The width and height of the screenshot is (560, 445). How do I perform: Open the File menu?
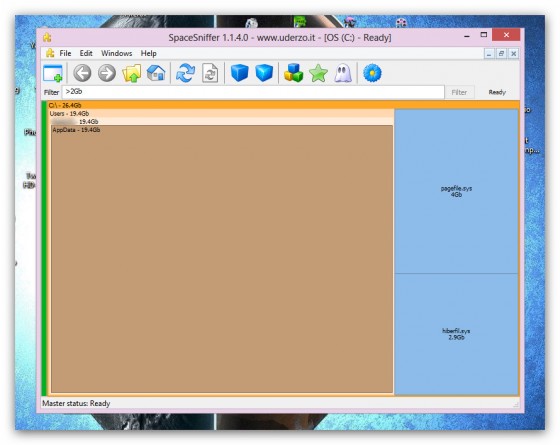(65, 53)
